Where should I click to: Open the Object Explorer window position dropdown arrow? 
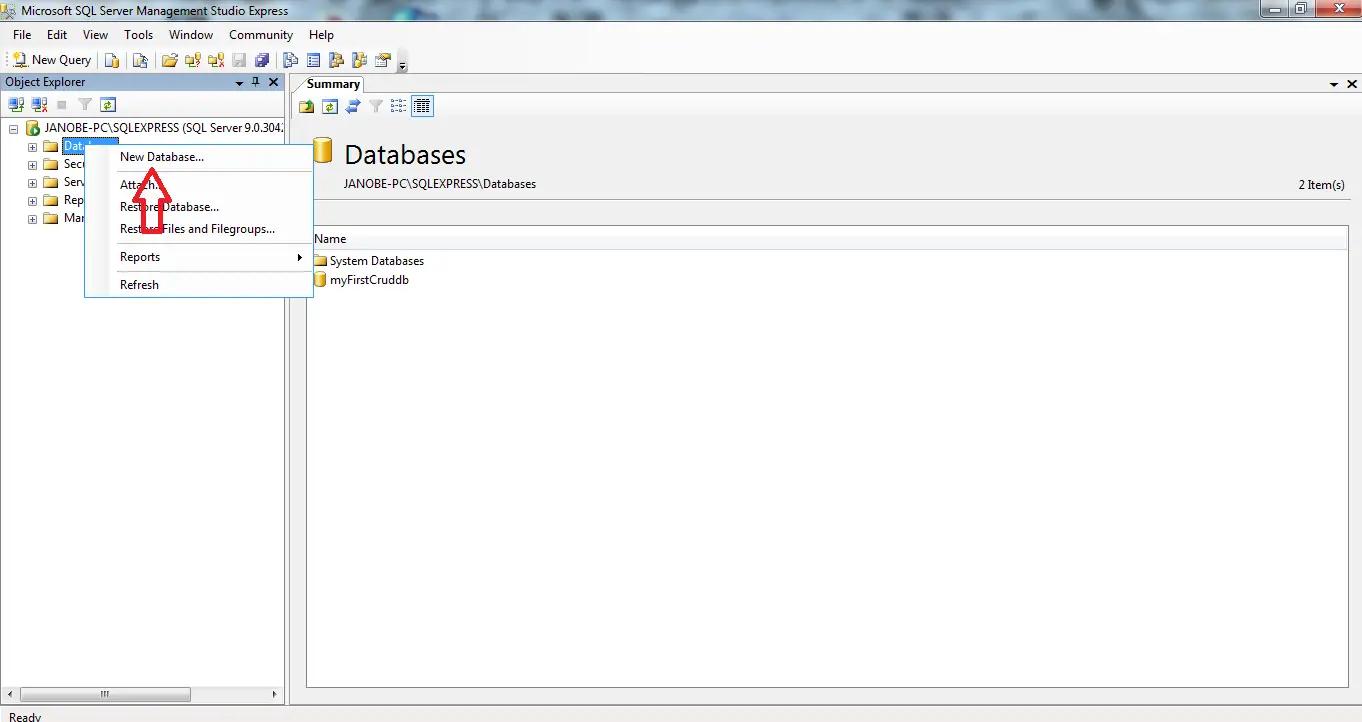[239, 83]
